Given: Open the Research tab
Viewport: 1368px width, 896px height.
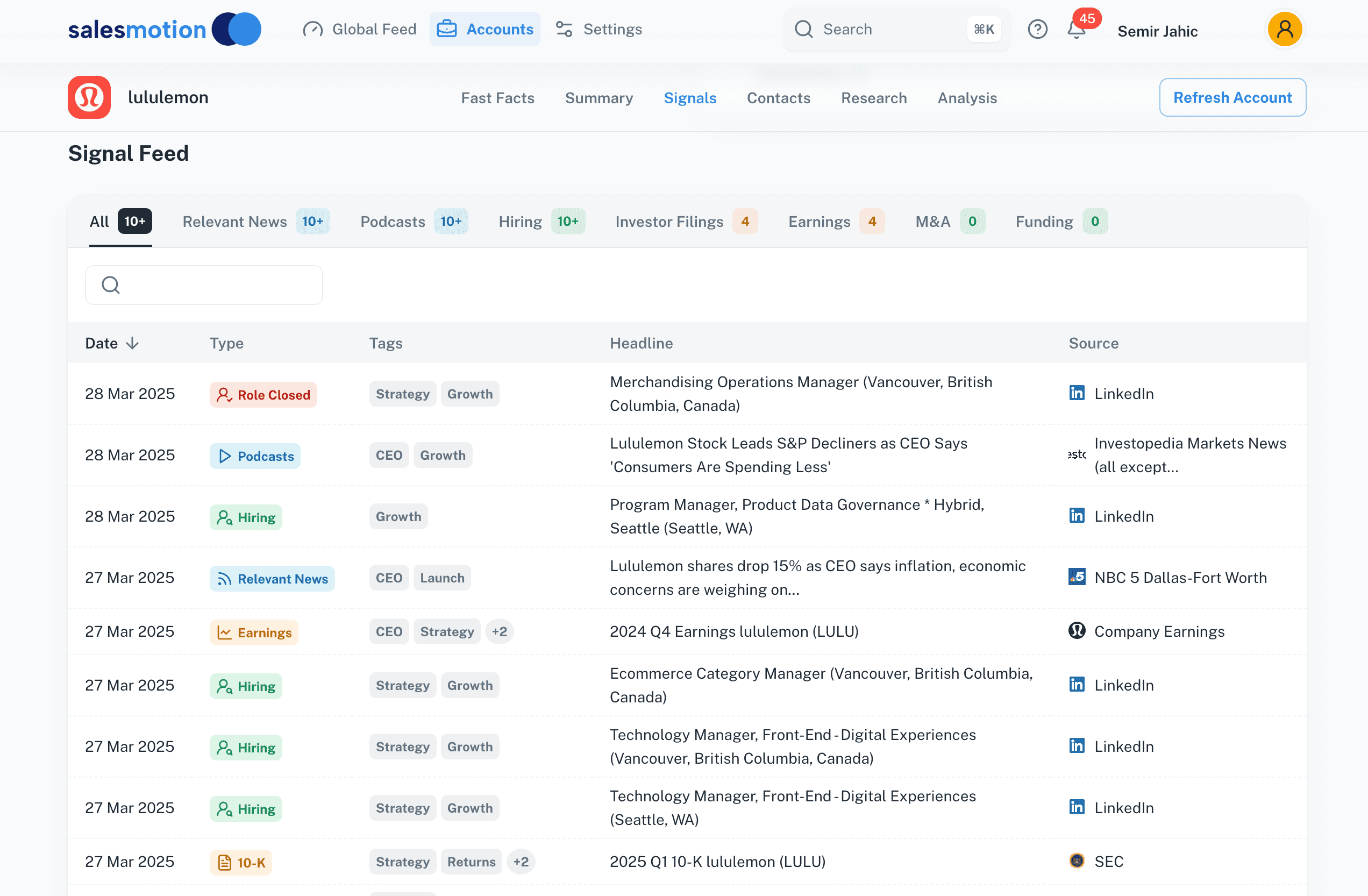Looking at the screenshot, I should (874, 98).
